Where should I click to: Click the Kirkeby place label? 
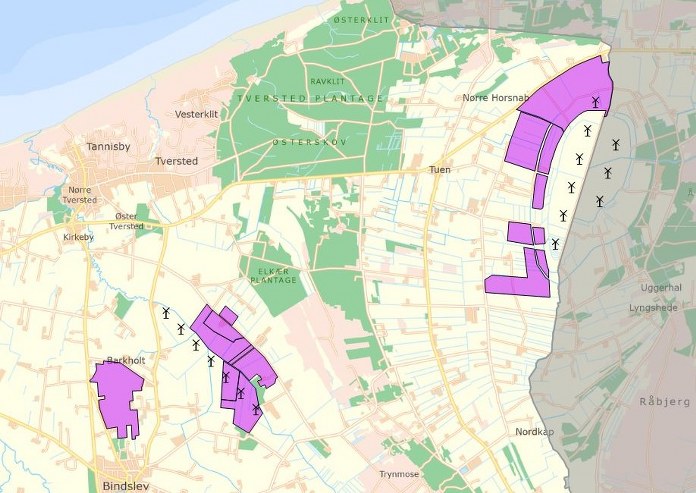click(x=78, y=237)
